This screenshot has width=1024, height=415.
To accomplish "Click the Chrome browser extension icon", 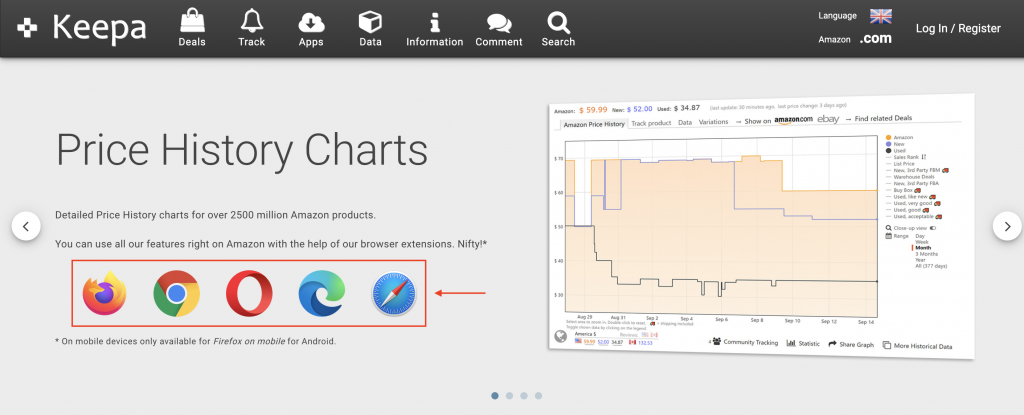I will tap(176, 294).
